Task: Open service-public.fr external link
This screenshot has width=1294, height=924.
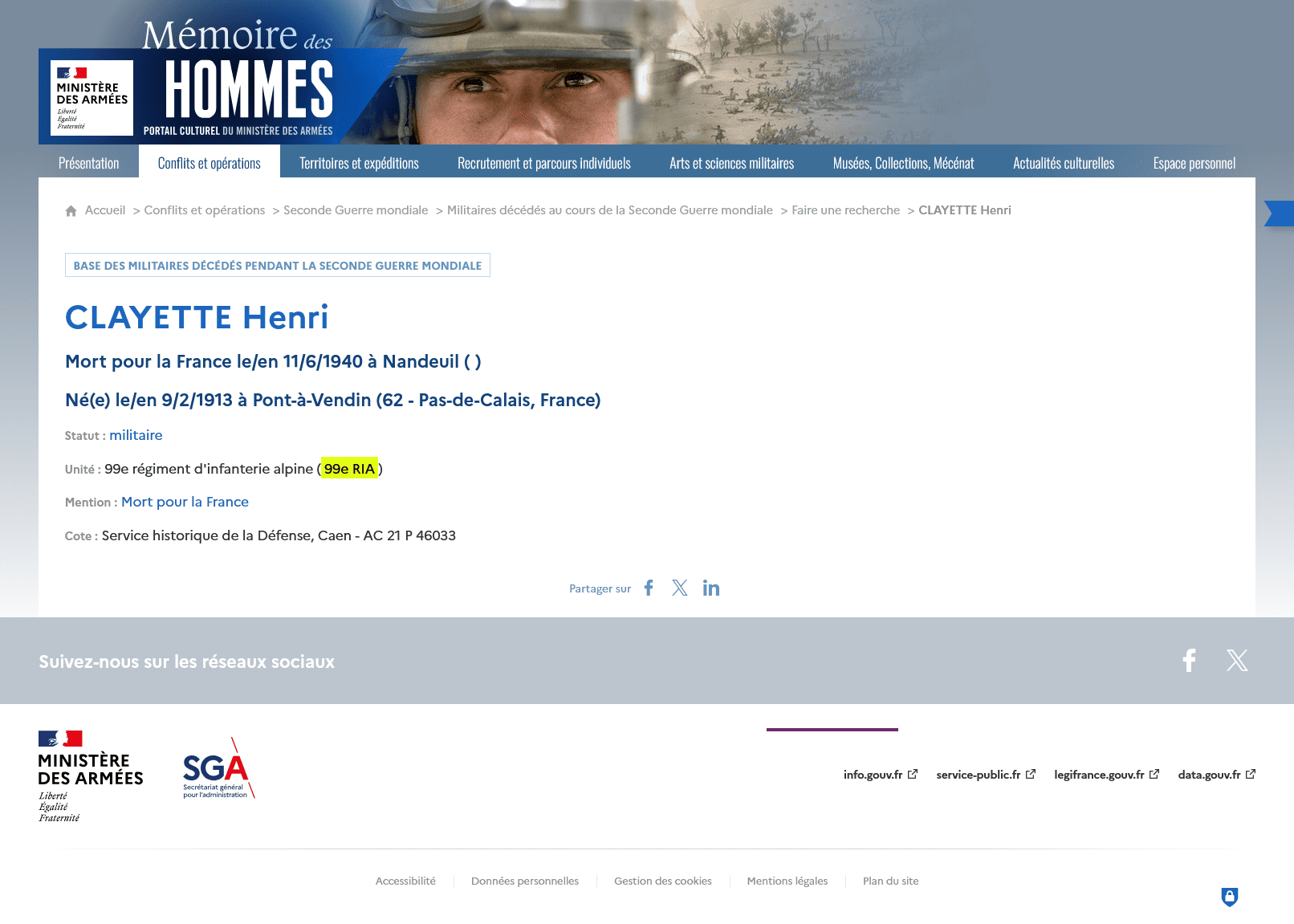Action: (986, 775)
